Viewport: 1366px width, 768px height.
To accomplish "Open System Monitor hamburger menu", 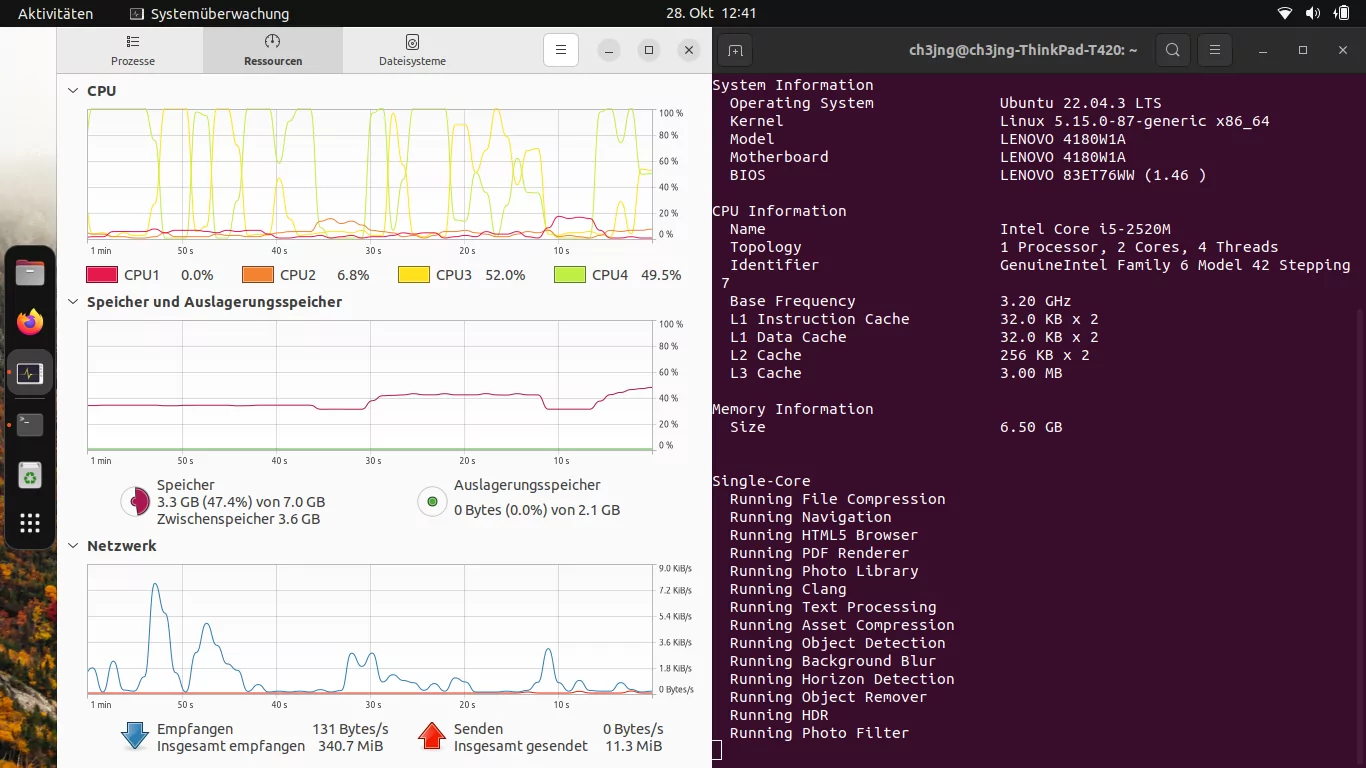I will tap(561, 50).
